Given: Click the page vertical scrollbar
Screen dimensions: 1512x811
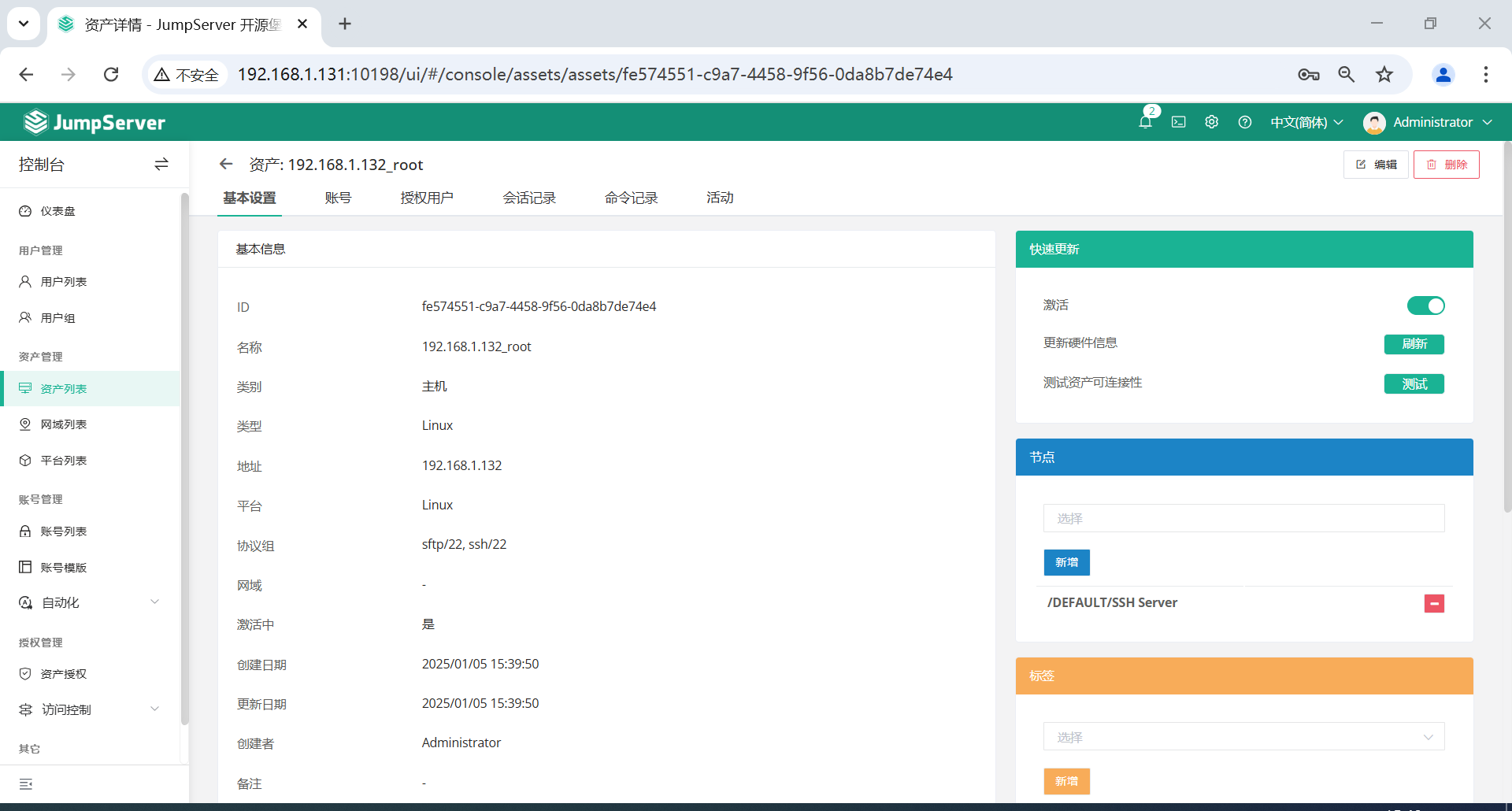Looking at the screenshot, I should 1507,327.
